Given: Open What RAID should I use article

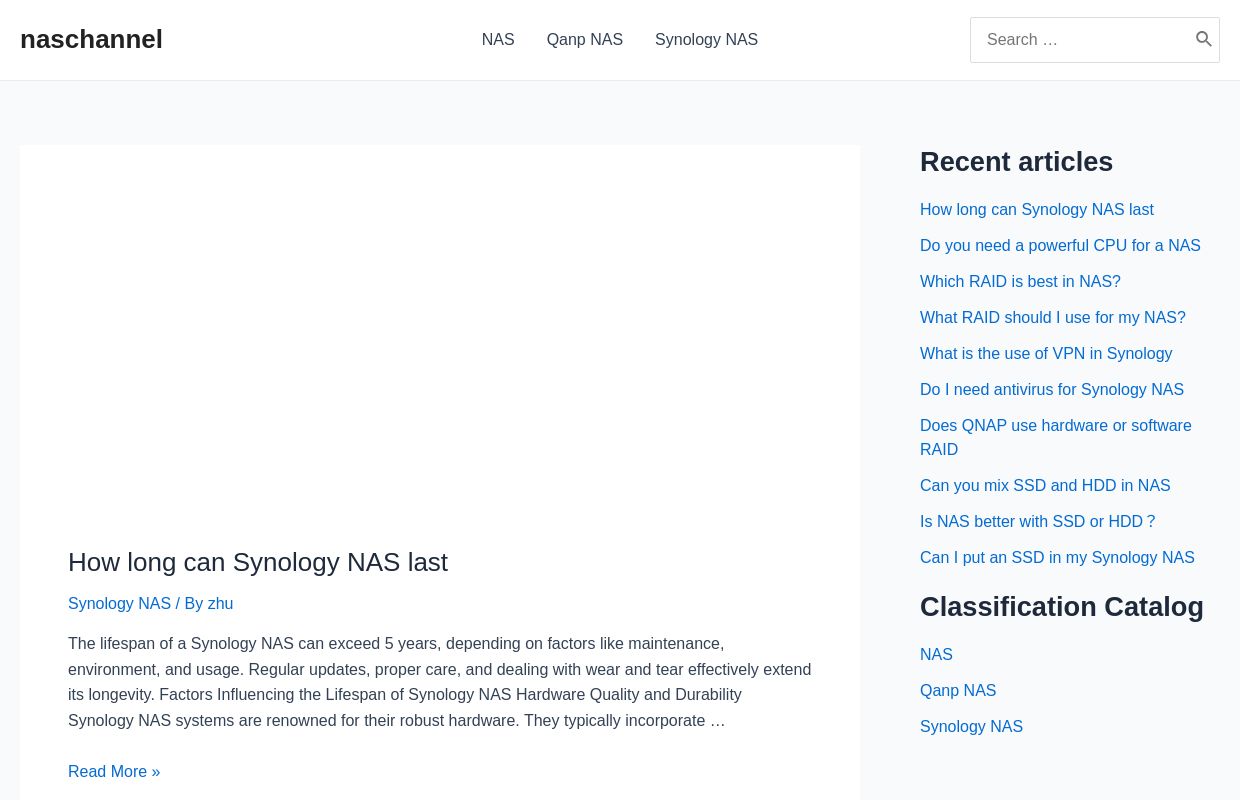Looking at the screenshot, I should tap(1052, 318).
